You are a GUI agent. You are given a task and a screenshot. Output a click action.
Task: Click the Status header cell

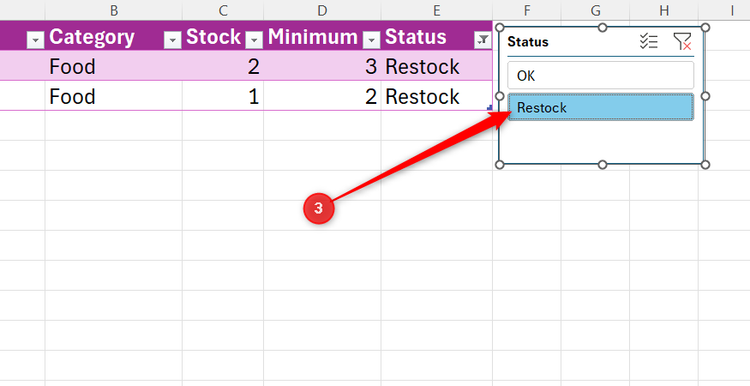tap(437, 36)
